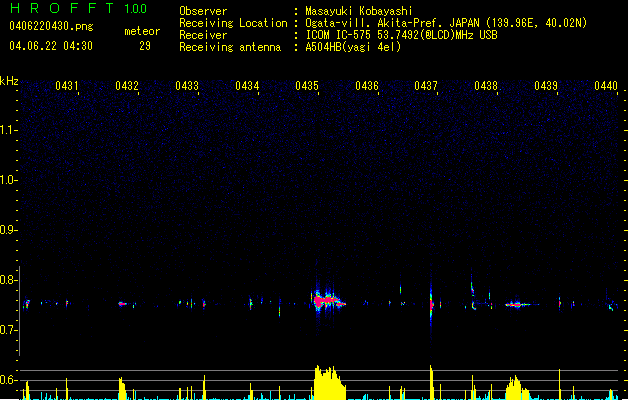The width and height of the screenshot is (629, 400).
Task: Click the Ogata-vill. Akita-Pref. JAPAN location text
Action: (x=446, y=23)
